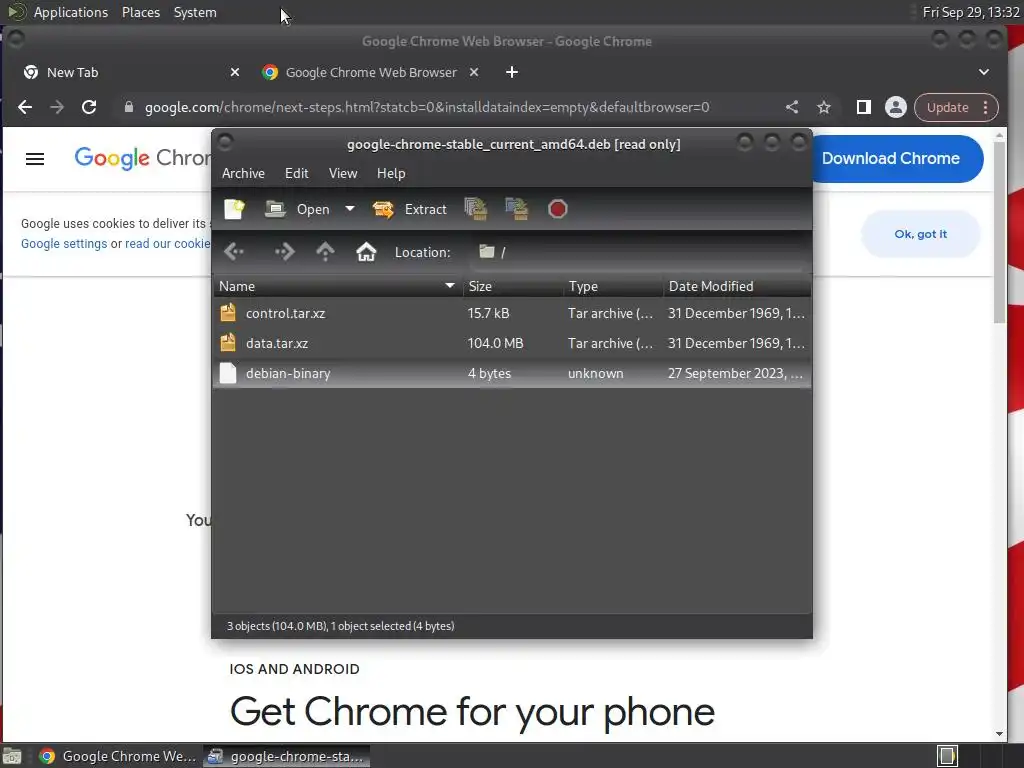This screenshot has width=1024, height=768.
Task: Go back using archive manager back arrow
Action: (234, 251)
